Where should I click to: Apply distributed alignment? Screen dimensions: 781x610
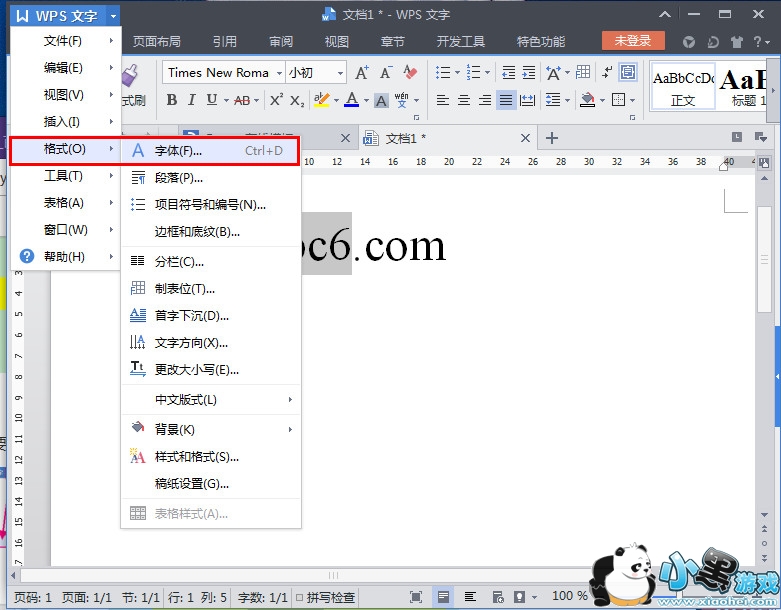(x=527, y=100)
